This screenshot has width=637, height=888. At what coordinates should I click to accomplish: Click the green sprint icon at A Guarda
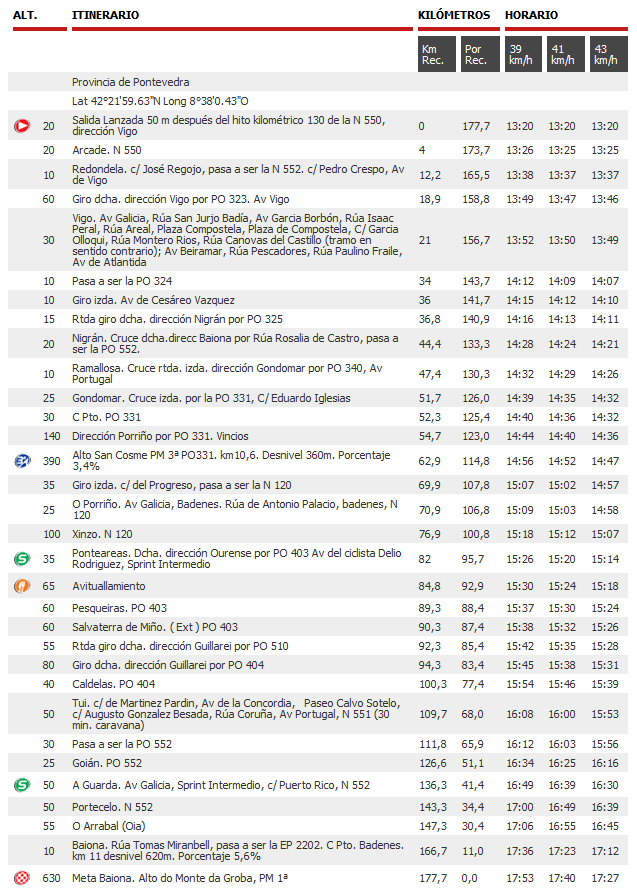coord(22,785)
